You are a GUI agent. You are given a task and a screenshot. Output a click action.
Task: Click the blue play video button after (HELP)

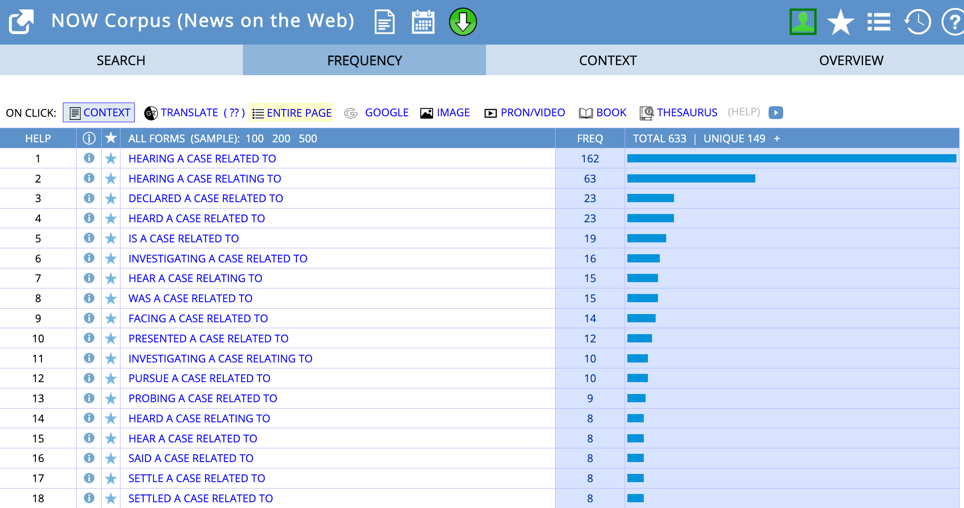[x=776, y=113]
